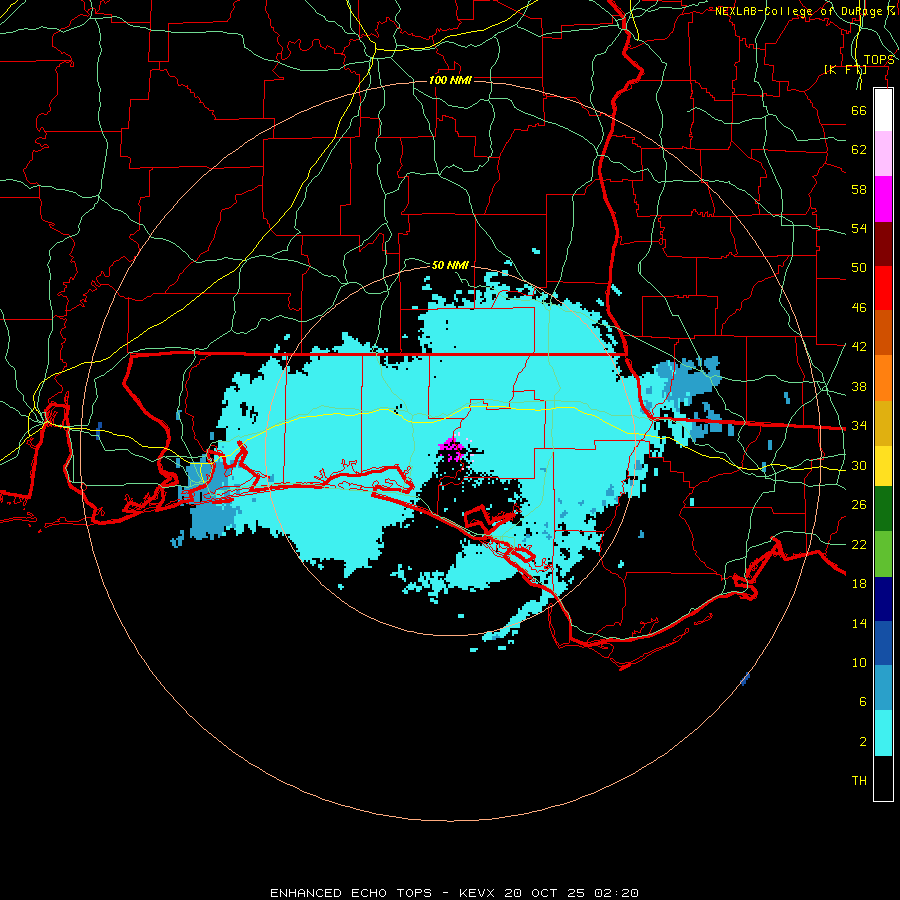Click the '2' legend value
Image resolution: width=900 pixels, height=900 pixels.
coord(862,742)
